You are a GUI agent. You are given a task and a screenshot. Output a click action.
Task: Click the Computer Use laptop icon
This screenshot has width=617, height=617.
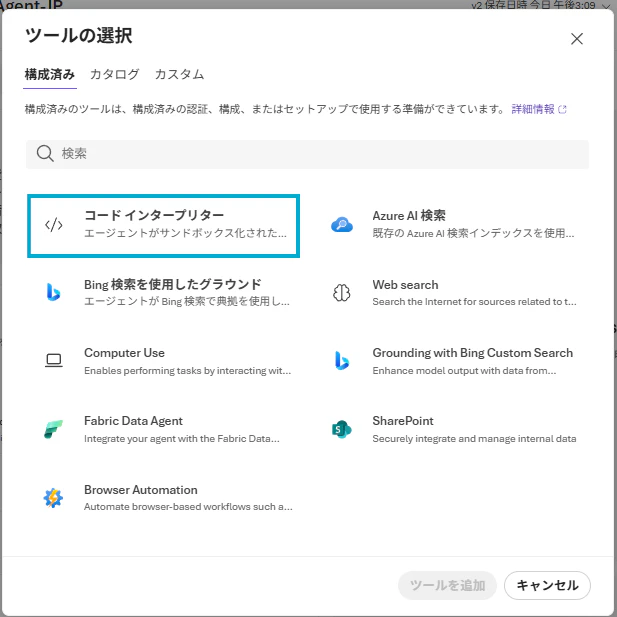[x=54, y=360]
